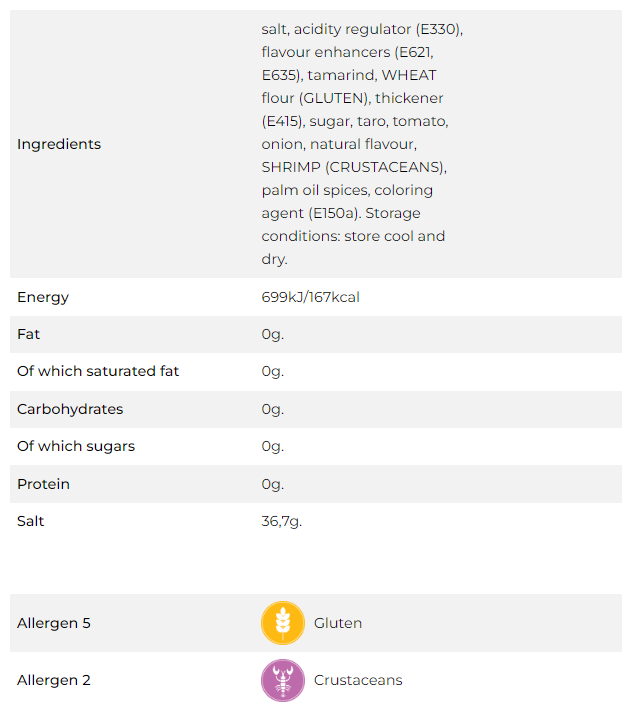Select the Allergen 2 row heading
This screenshot has height=718, width=642.
click(54, 680)
